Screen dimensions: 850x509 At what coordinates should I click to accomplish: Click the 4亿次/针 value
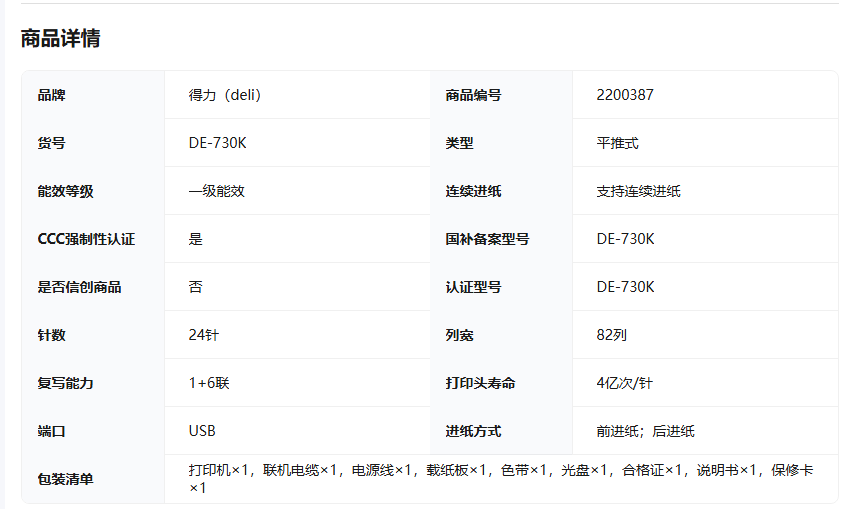click(624, 383)
